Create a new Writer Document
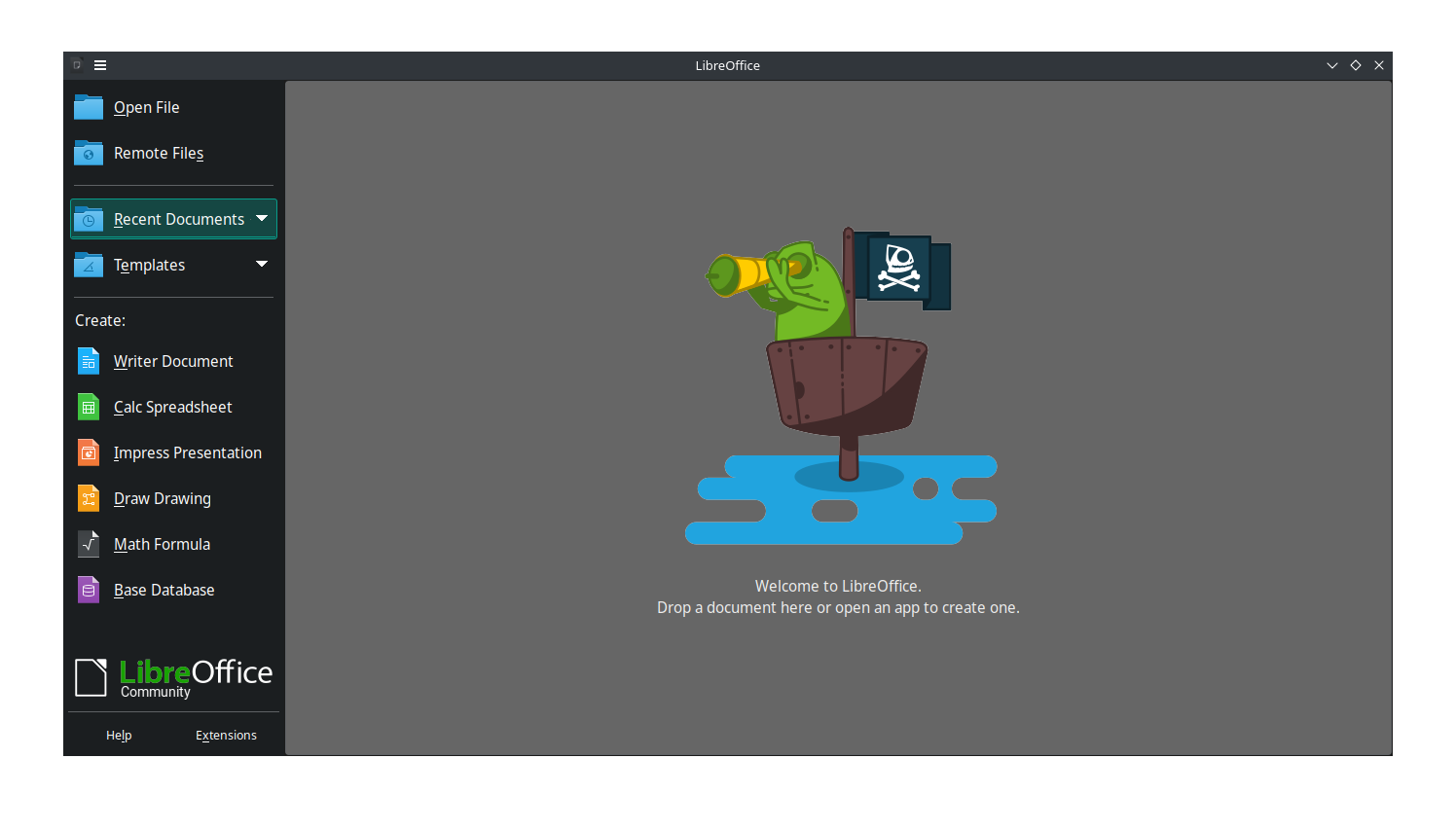Viewport: 1456px width, 831px height. 173,361
